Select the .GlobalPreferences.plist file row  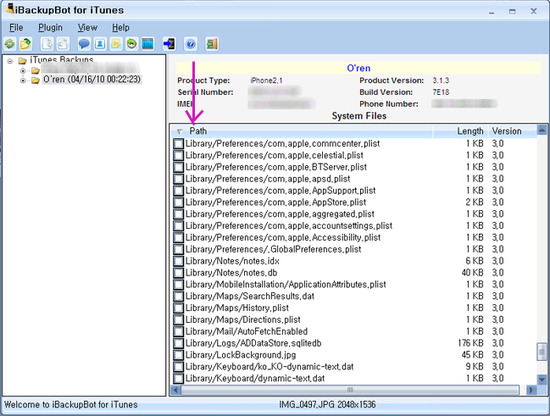pyautogui.click(x=354, y=249)
